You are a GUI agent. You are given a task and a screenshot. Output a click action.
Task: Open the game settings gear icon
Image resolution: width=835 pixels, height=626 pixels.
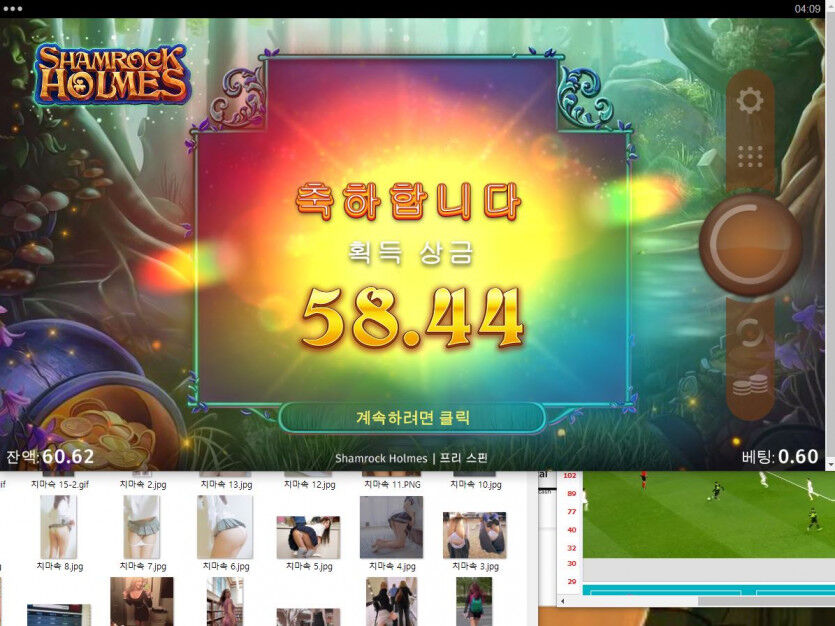(750, 100)
